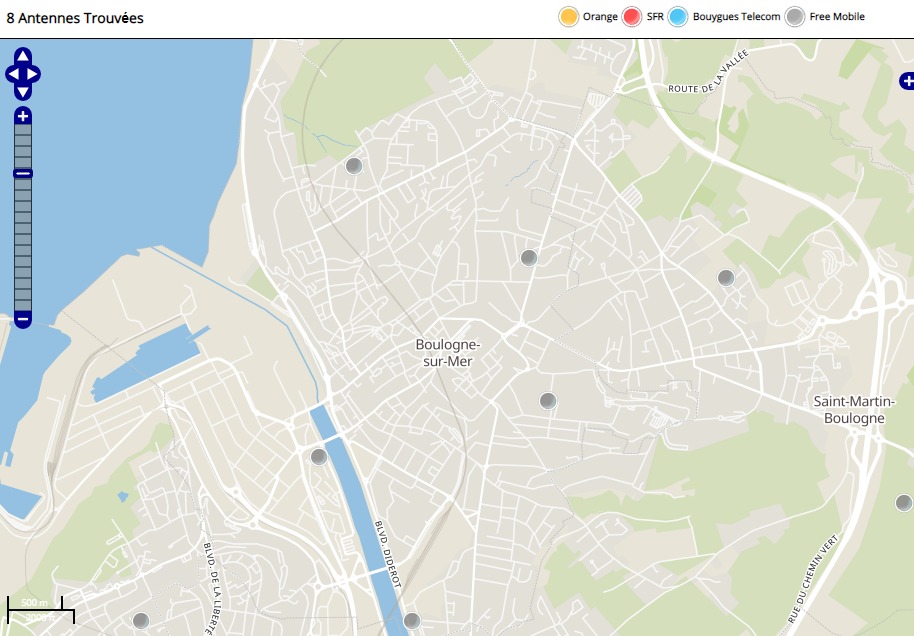The width and height of the screenshot is (914, 636).
Task: Zoom out using bottom minus button
Action: click(23, 320)
